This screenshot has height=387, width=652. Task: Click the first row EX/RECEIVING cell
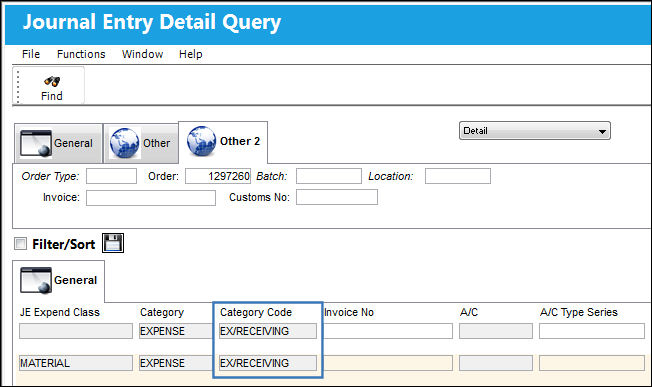[268, 331]
